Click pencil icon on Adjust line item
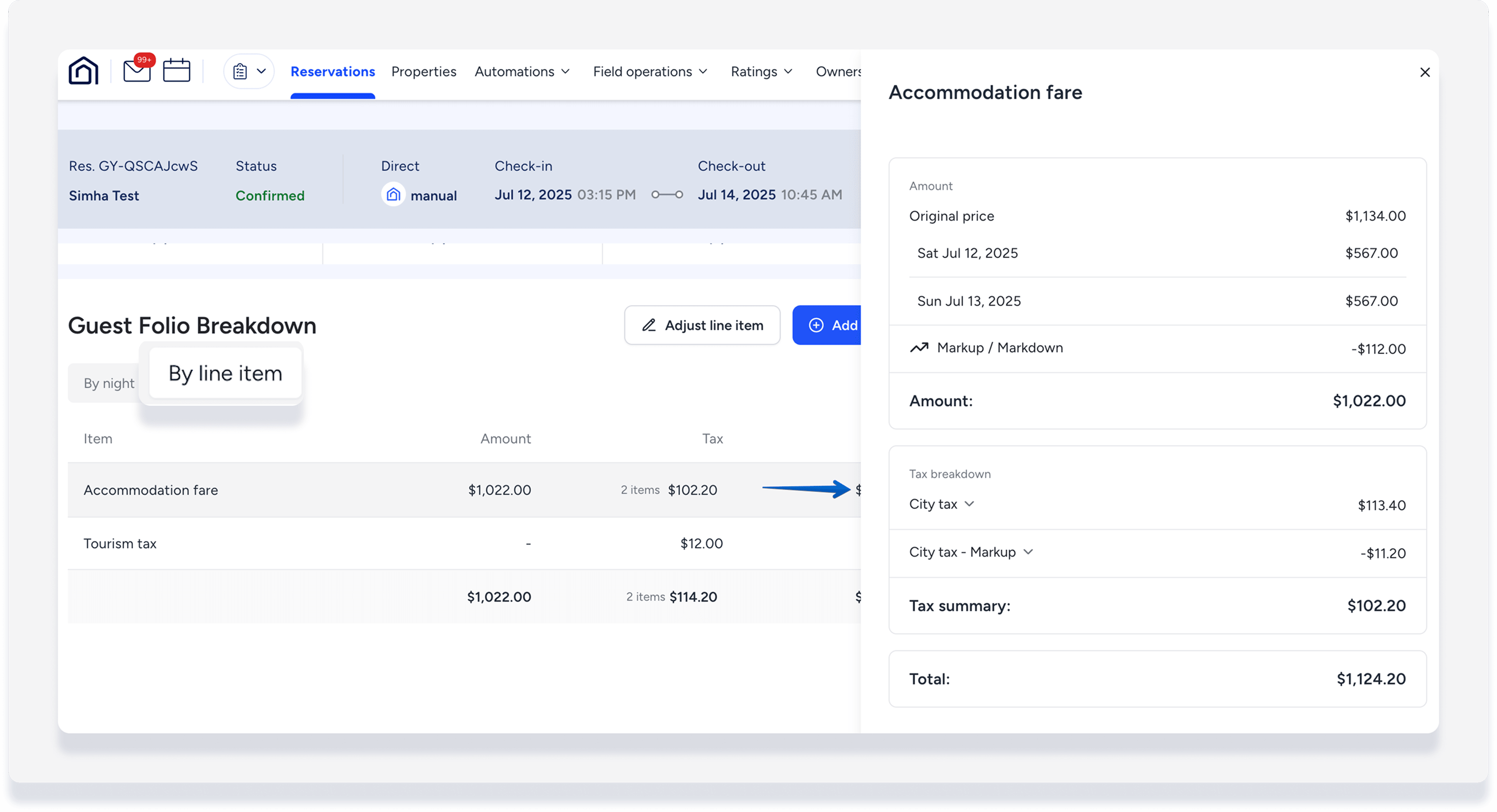 click(x=649, y=325)
